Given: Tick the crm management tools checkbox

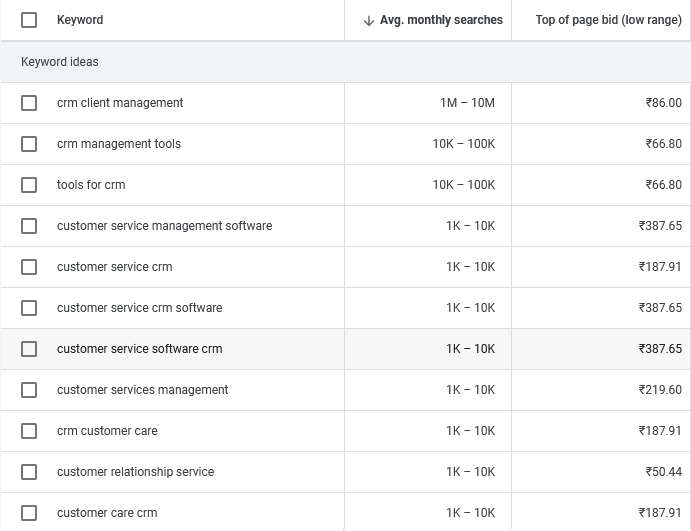Looking at the screenshot, I should [29, 144].
